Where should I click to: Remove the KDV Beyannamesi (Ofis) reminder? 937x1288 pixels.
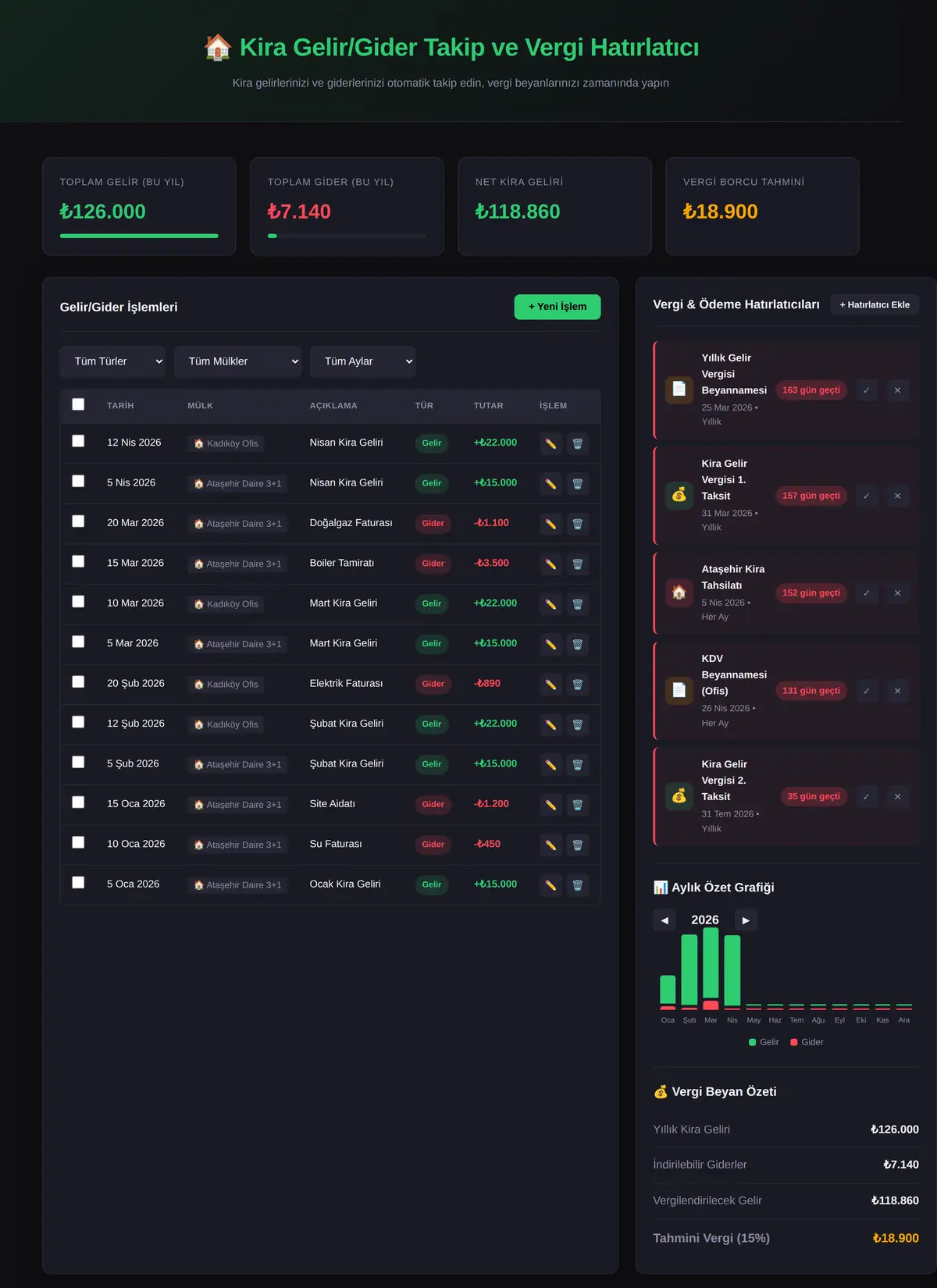click(x=898, y=691)
